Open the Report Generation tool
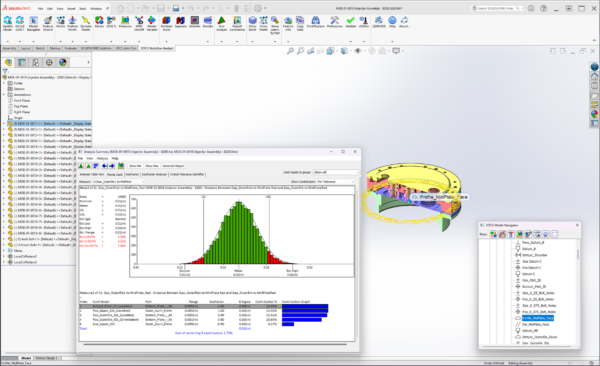Viewport: 600px width, 366px height. (x=237, y=24)
